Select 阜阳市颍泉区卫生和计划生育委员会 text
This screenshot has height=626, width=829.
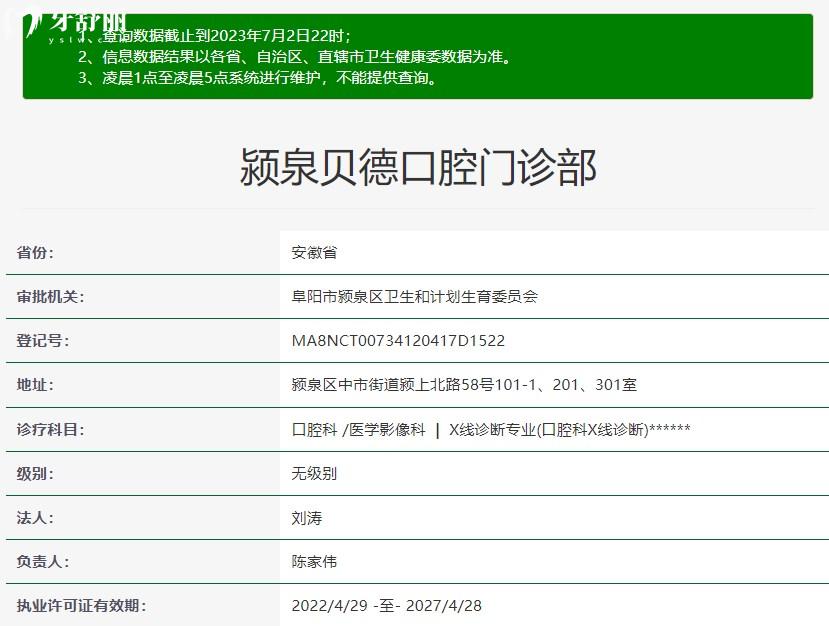[414, 297]
